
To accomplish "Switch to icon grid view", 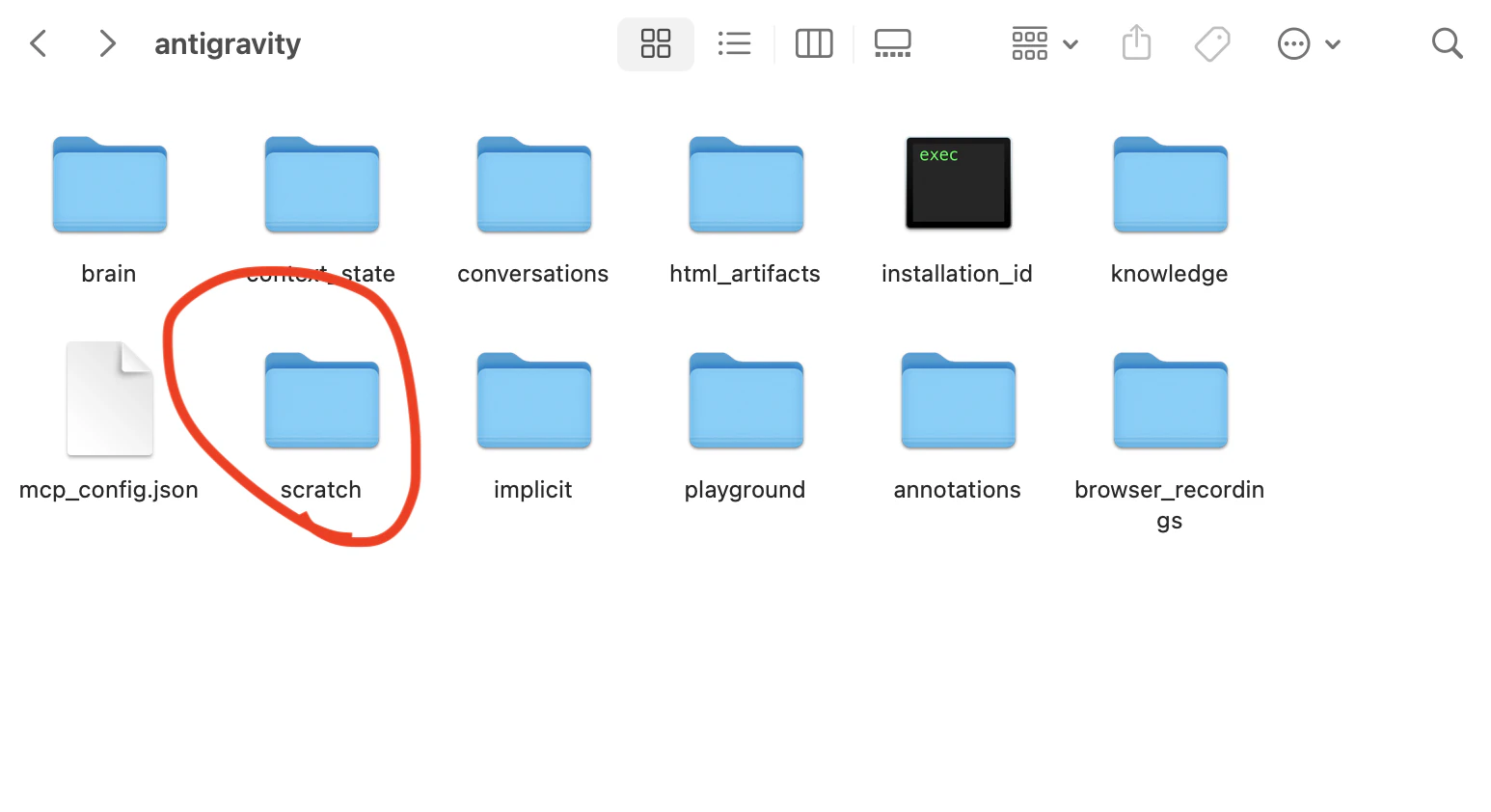I will click(x=656, y=43).
